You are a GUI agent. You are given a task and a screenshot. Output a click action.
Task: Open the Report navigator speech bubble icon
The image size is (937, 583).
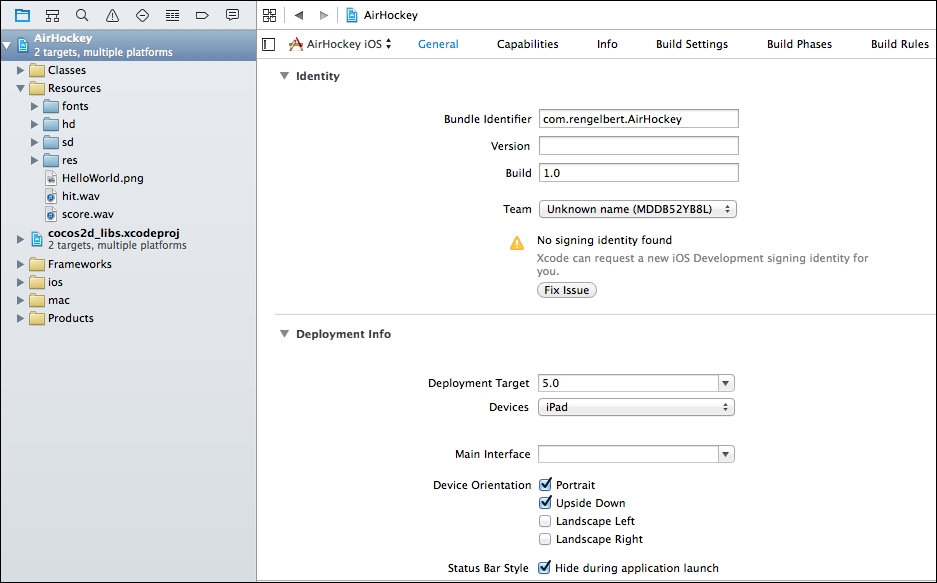232,15
